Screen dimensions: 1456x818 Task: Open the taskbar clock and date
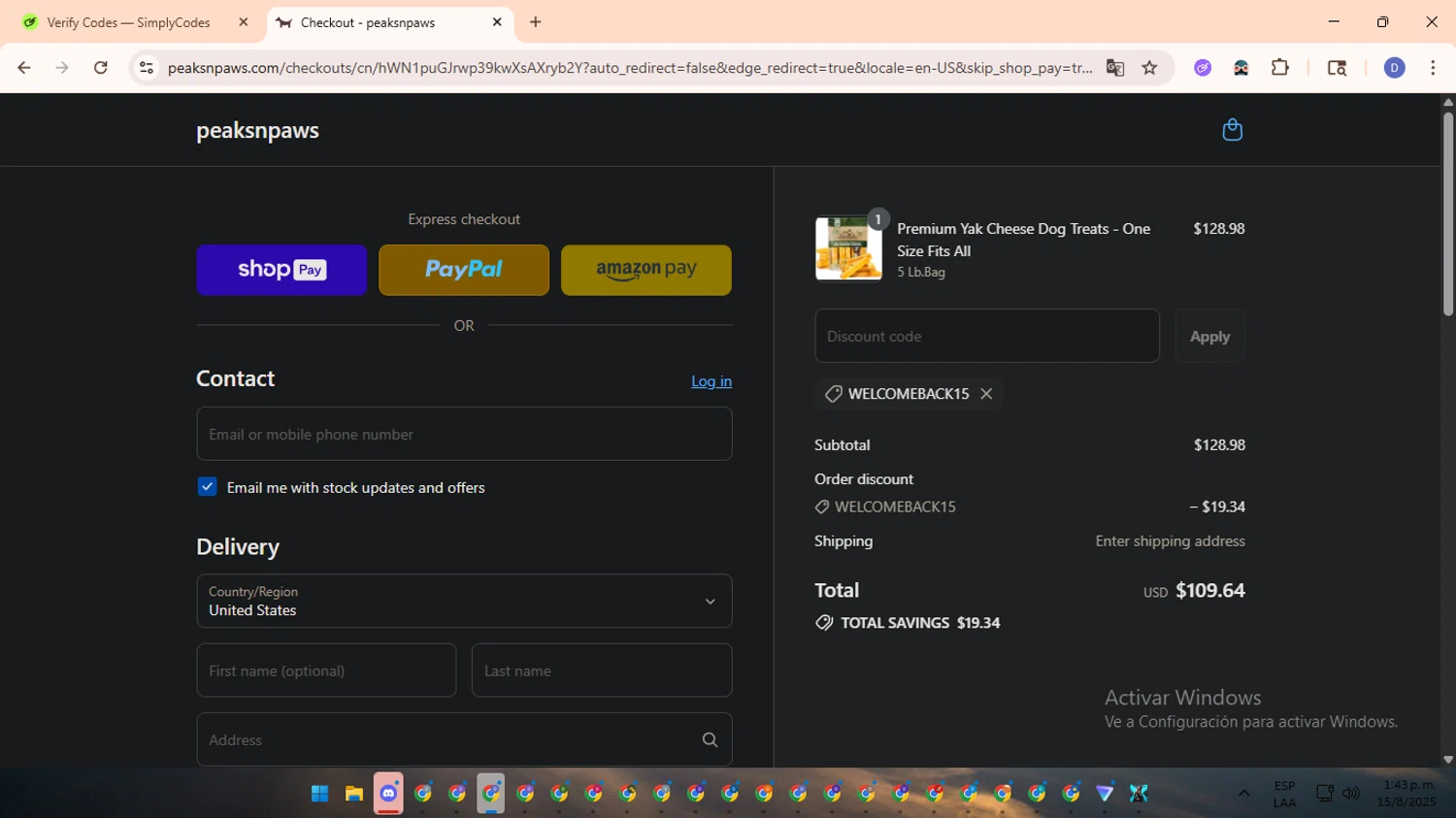pyautogui.click(x=1407, y=794)
